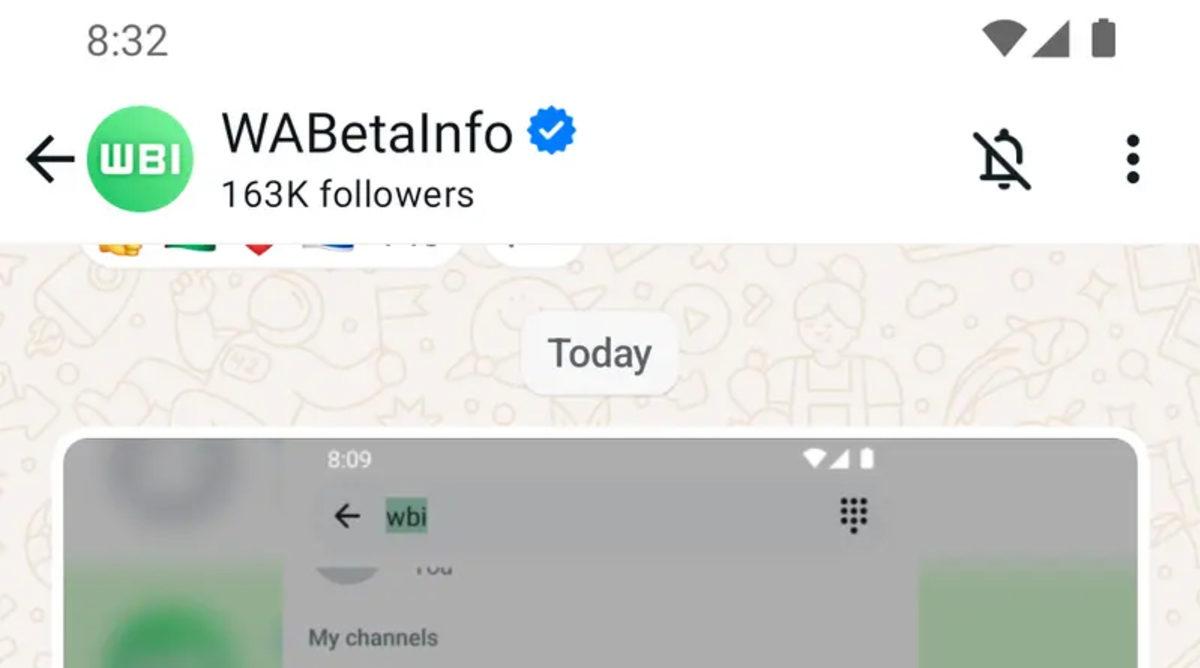Tap the WBI channel avatar
Image resolution: width=1200 pixels, height=668 pixels.
point(142,158)
